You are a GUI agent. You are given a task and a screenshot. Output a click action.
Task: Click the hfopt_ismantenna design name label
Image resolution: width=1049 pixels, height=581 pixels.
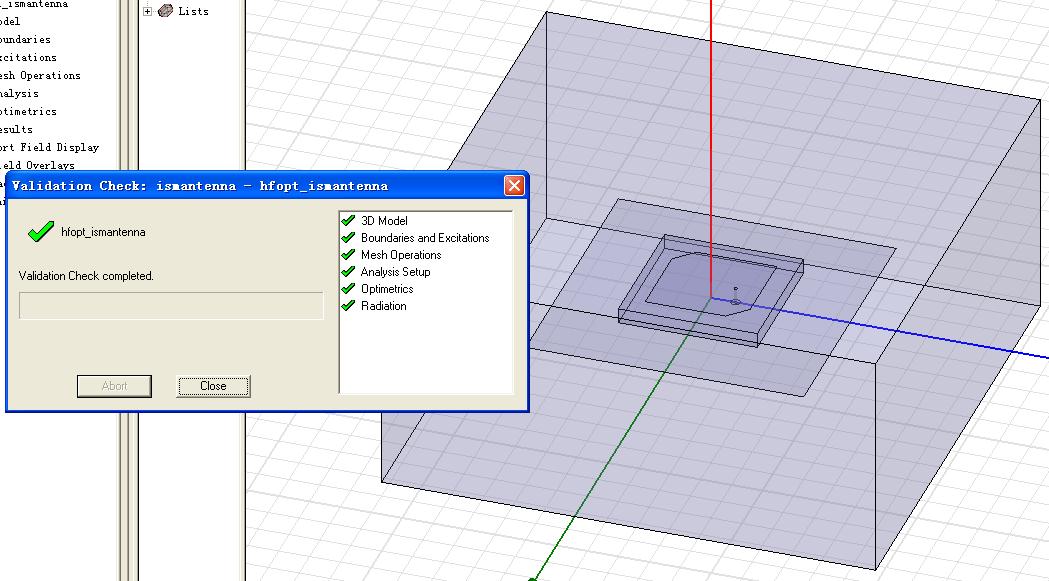click(103, 232)
